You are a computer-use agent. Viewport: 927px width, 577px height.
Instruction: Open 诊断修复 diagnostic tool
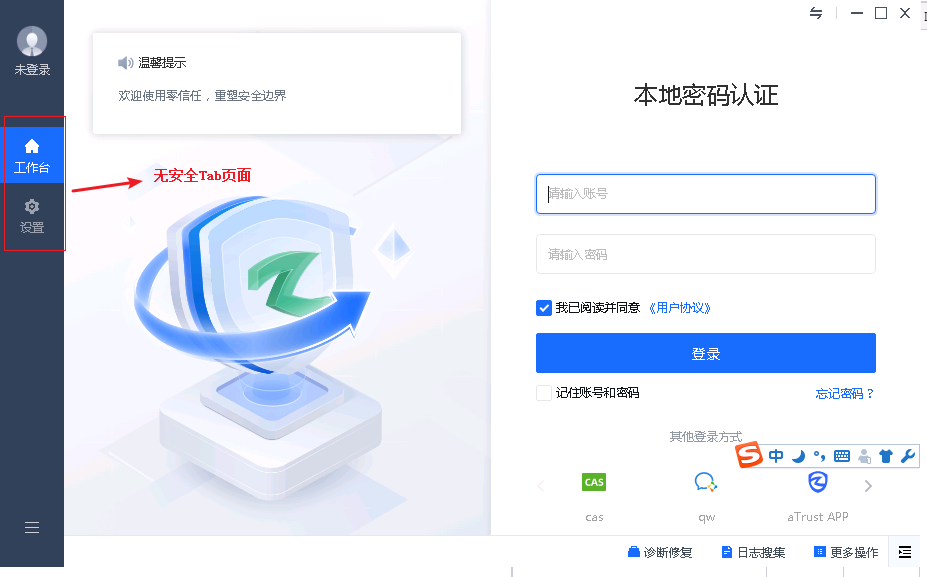(660, 552)
